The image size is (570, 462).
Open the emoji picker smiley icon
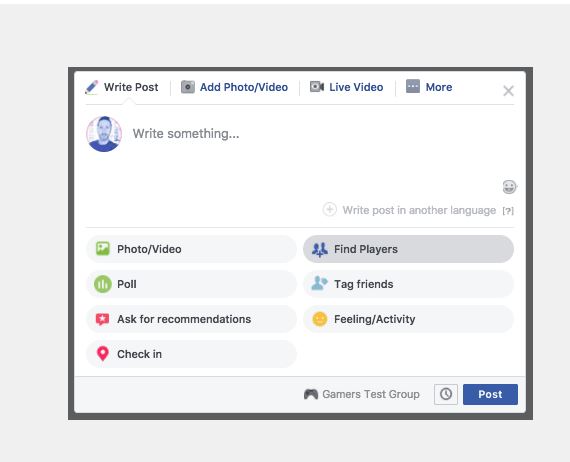click(509, 187)
